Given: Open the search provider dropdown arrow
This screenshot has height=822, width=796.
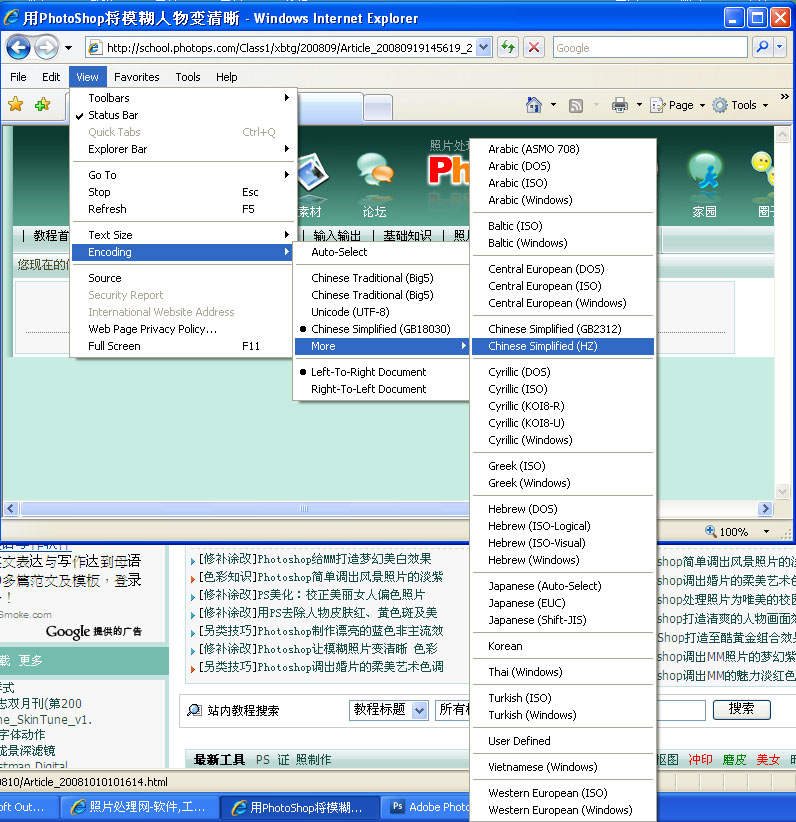Looking at the screenshot, I should tap(780, 47).
